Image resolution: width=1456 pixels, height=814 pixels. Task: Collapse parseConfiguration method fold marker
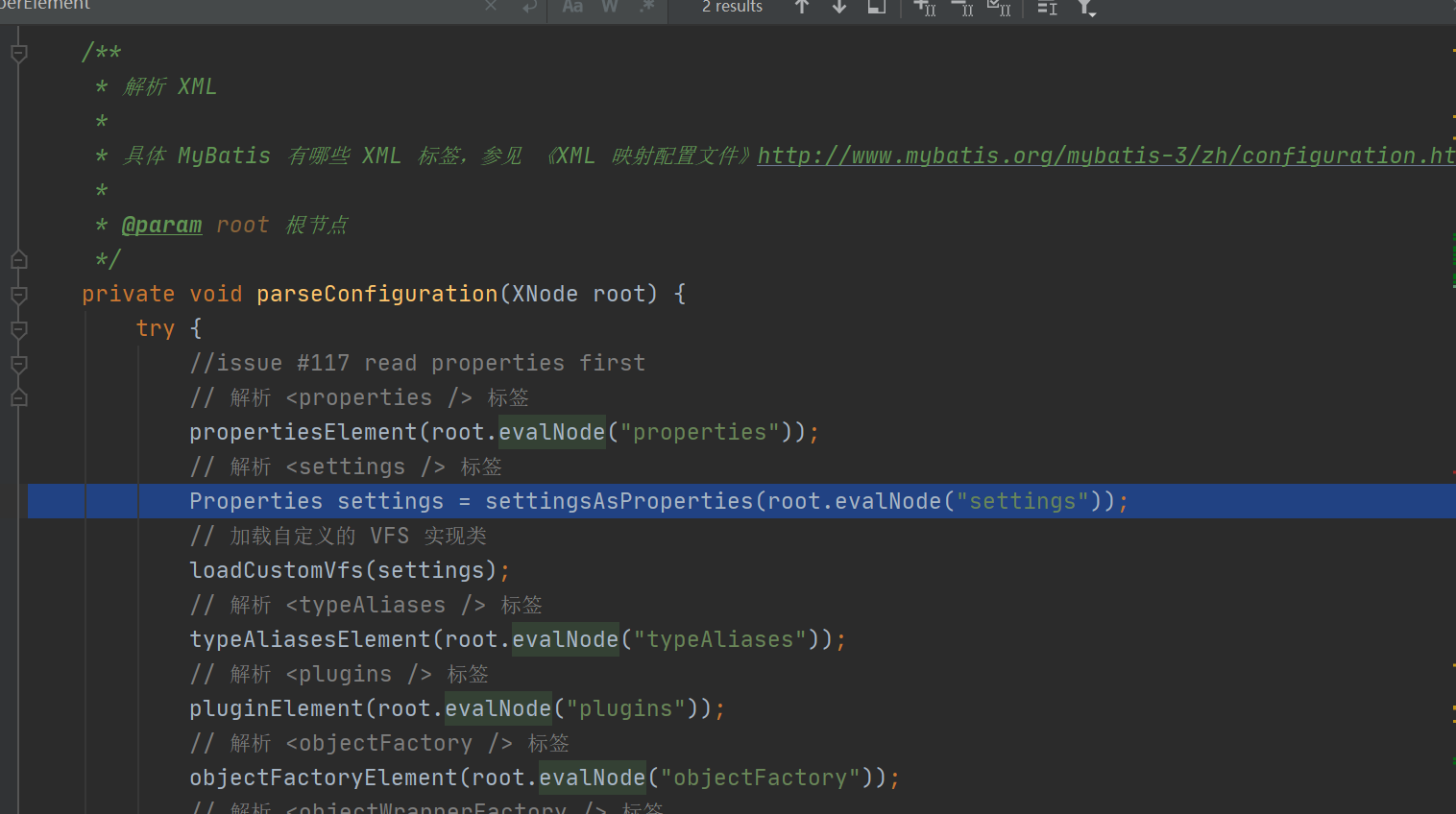[18, 295]
